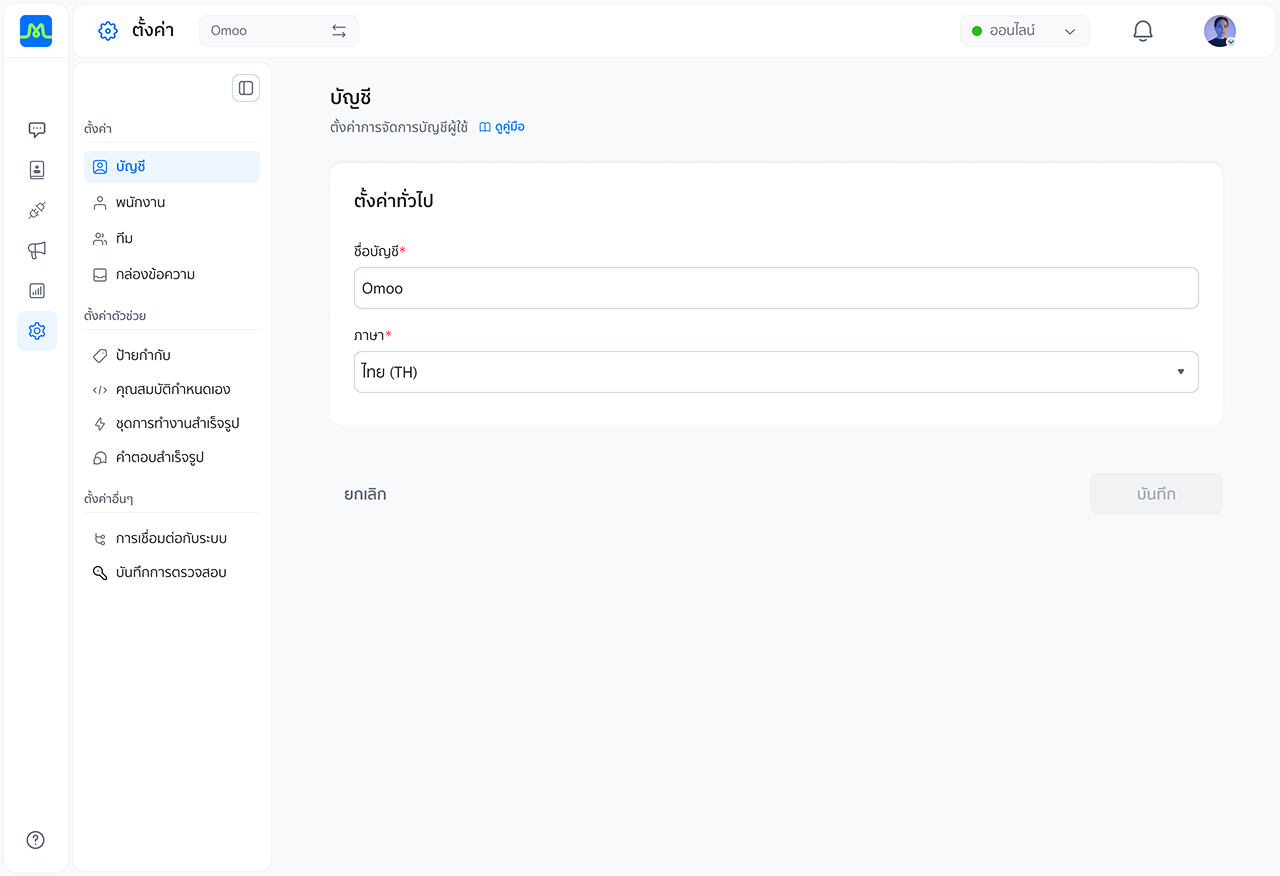
Task: Click the app logo icon
Action: [36, 31]
